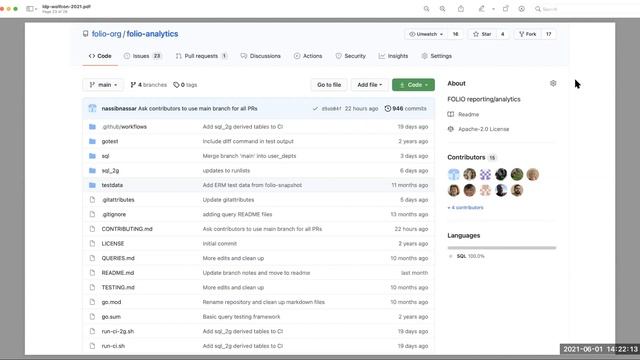Open the folio-analytics repository link
This screenshot has height=360, width=640.
(152, 34)
